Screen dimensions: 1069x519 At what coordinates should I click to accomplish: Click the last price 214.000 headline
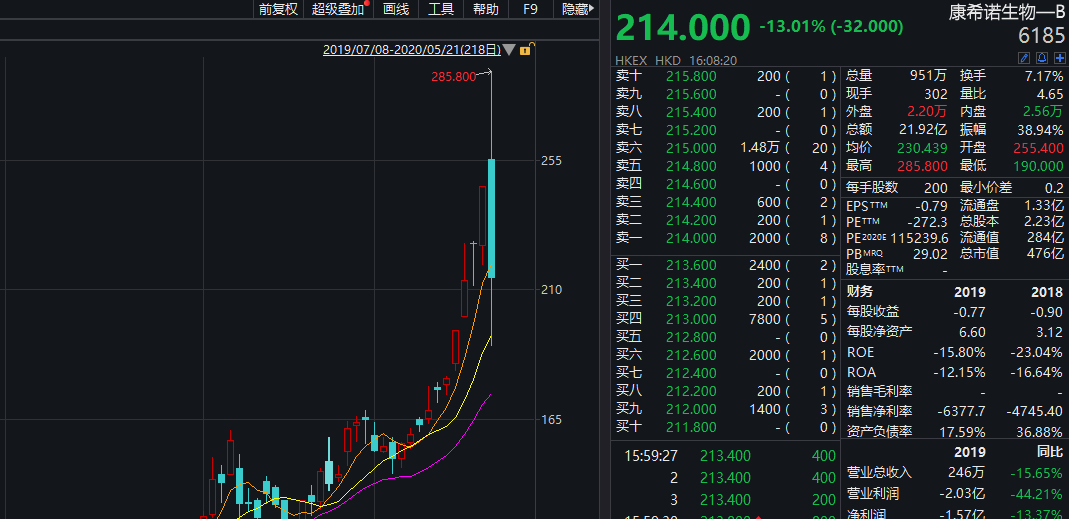click(x=683, y=28)
